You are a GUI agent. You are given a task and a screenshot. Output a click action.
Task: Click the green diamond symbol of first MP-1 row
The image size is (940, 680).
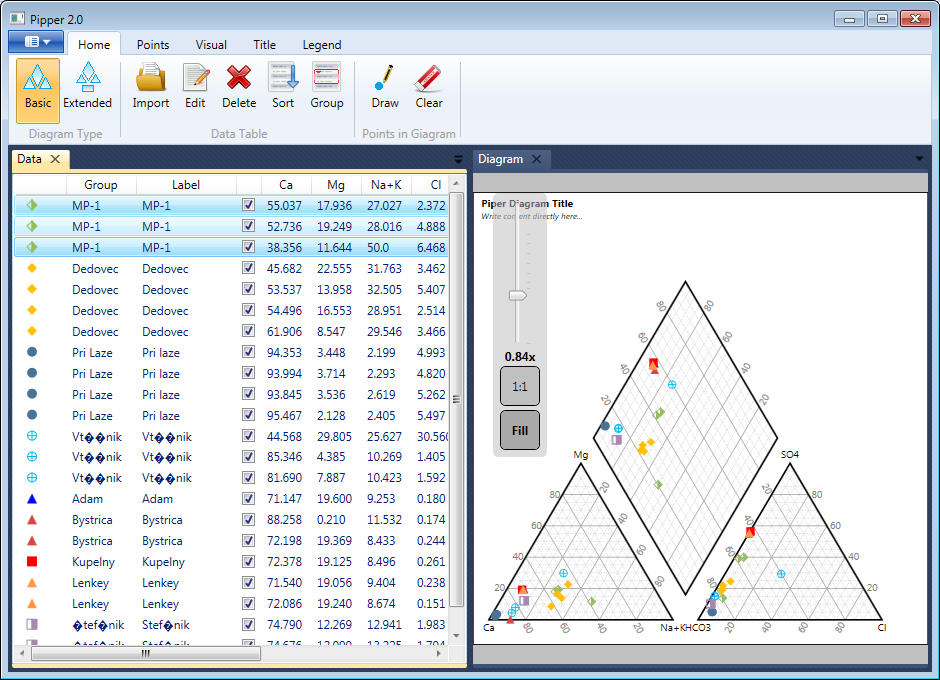pyautogui.click(x=32, y=205)
